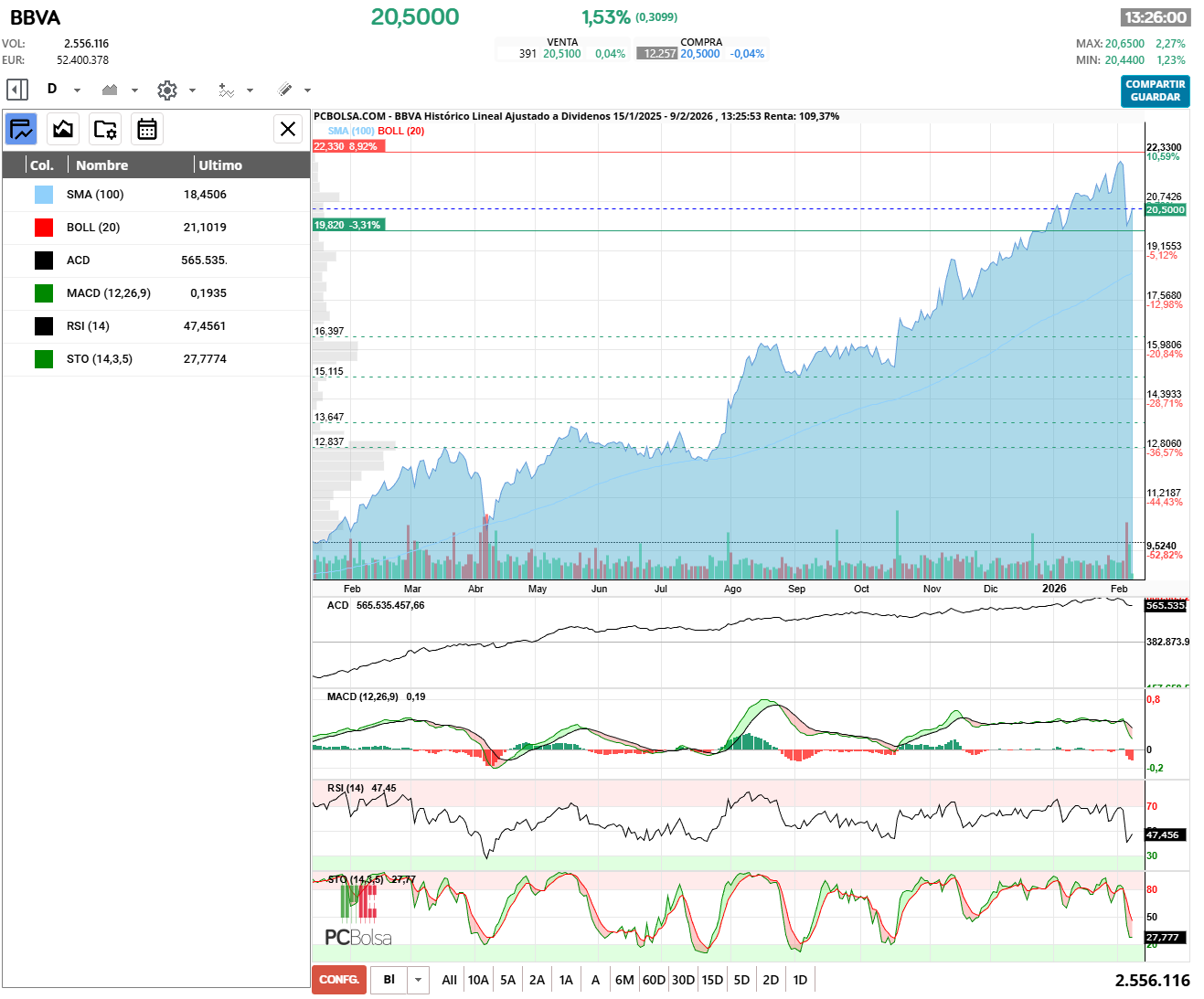Click the red CONFG. button

click(x=339, y=980)
